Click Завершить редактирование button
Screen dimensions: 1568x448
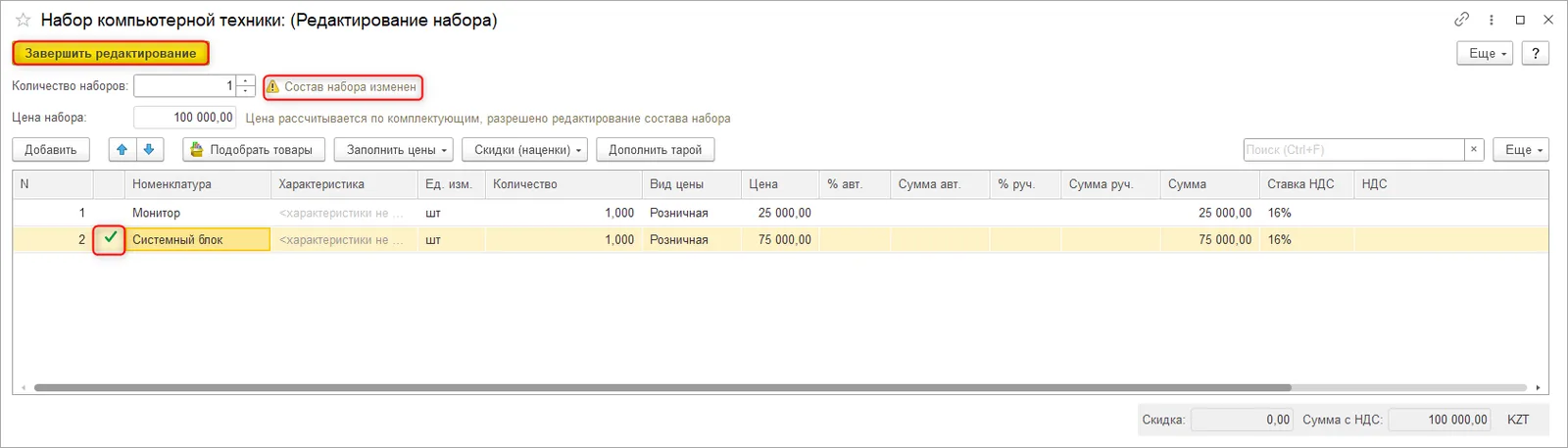(111, 53)
